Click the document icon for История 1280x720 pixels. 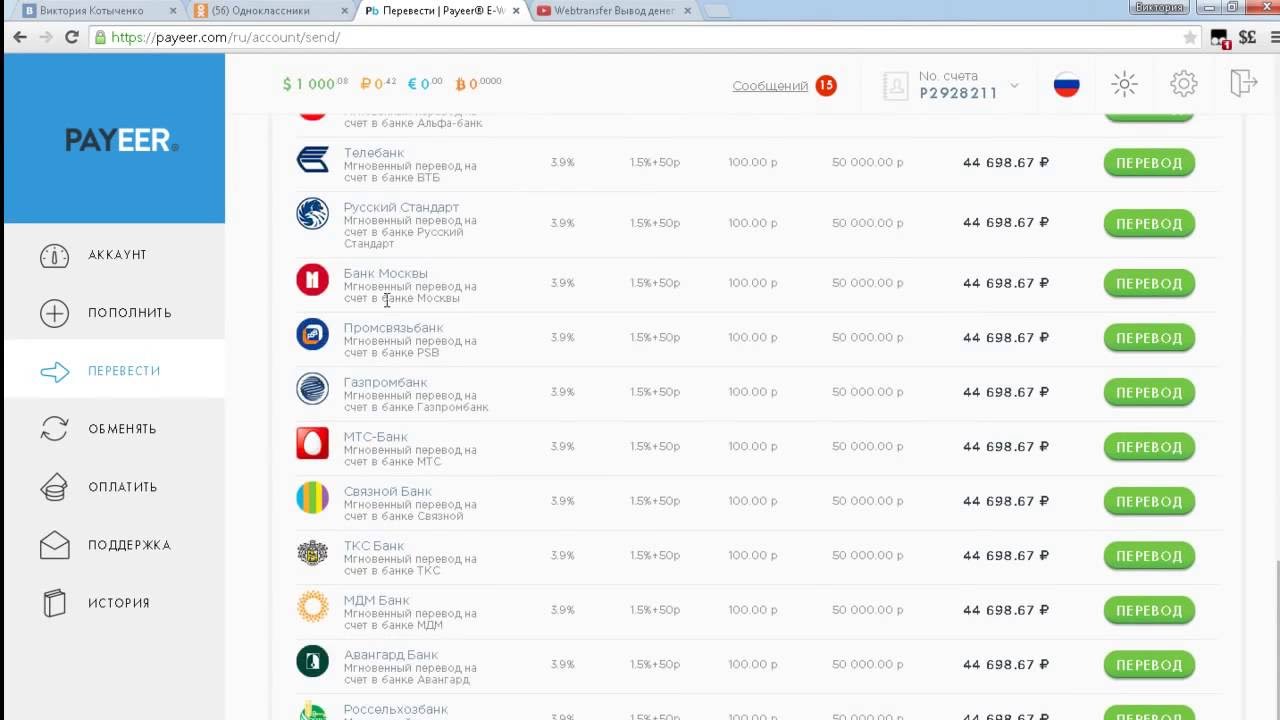(54, 603)
